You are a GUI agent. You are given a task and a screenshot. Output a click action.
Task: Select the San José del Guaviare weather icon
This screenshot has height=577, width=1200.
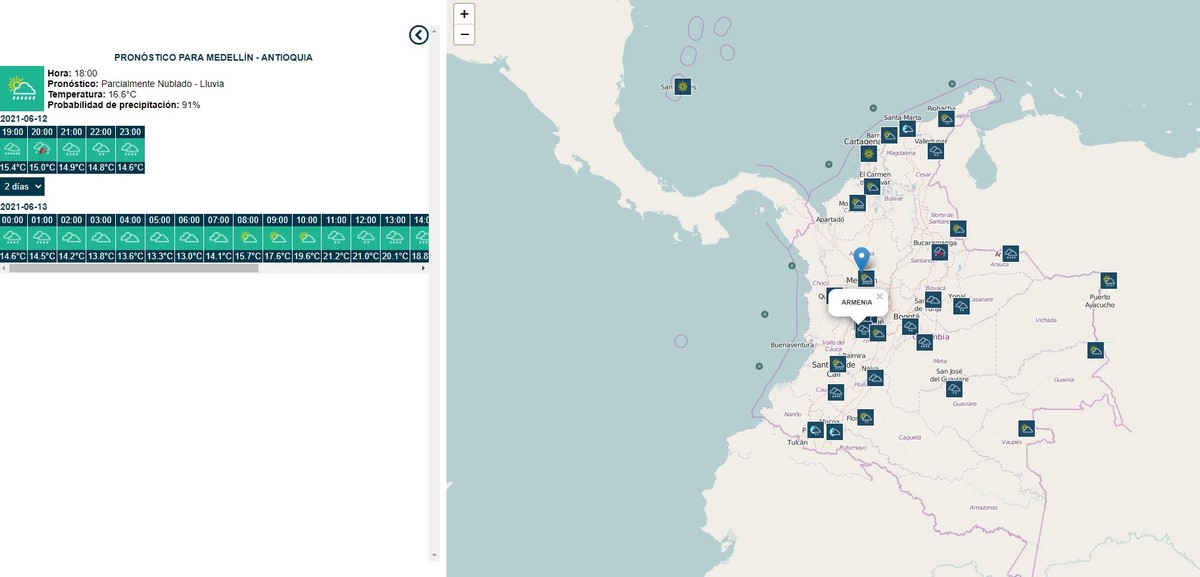[955, 389]
